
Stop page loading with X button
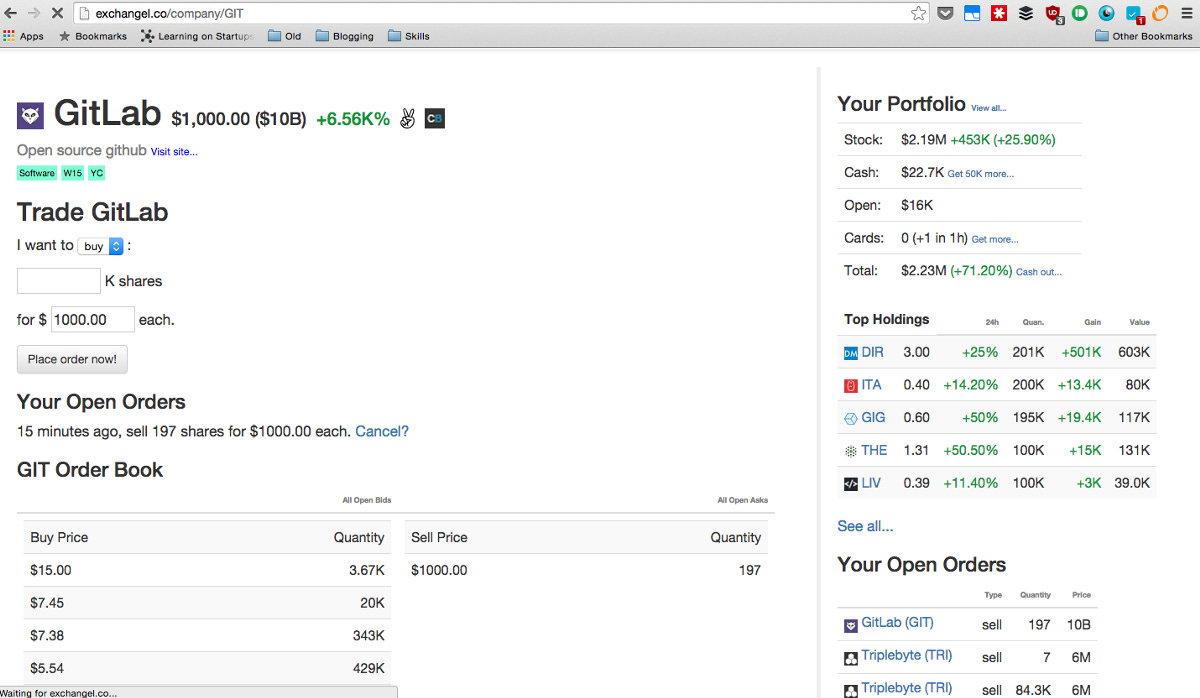click(56, 14)
